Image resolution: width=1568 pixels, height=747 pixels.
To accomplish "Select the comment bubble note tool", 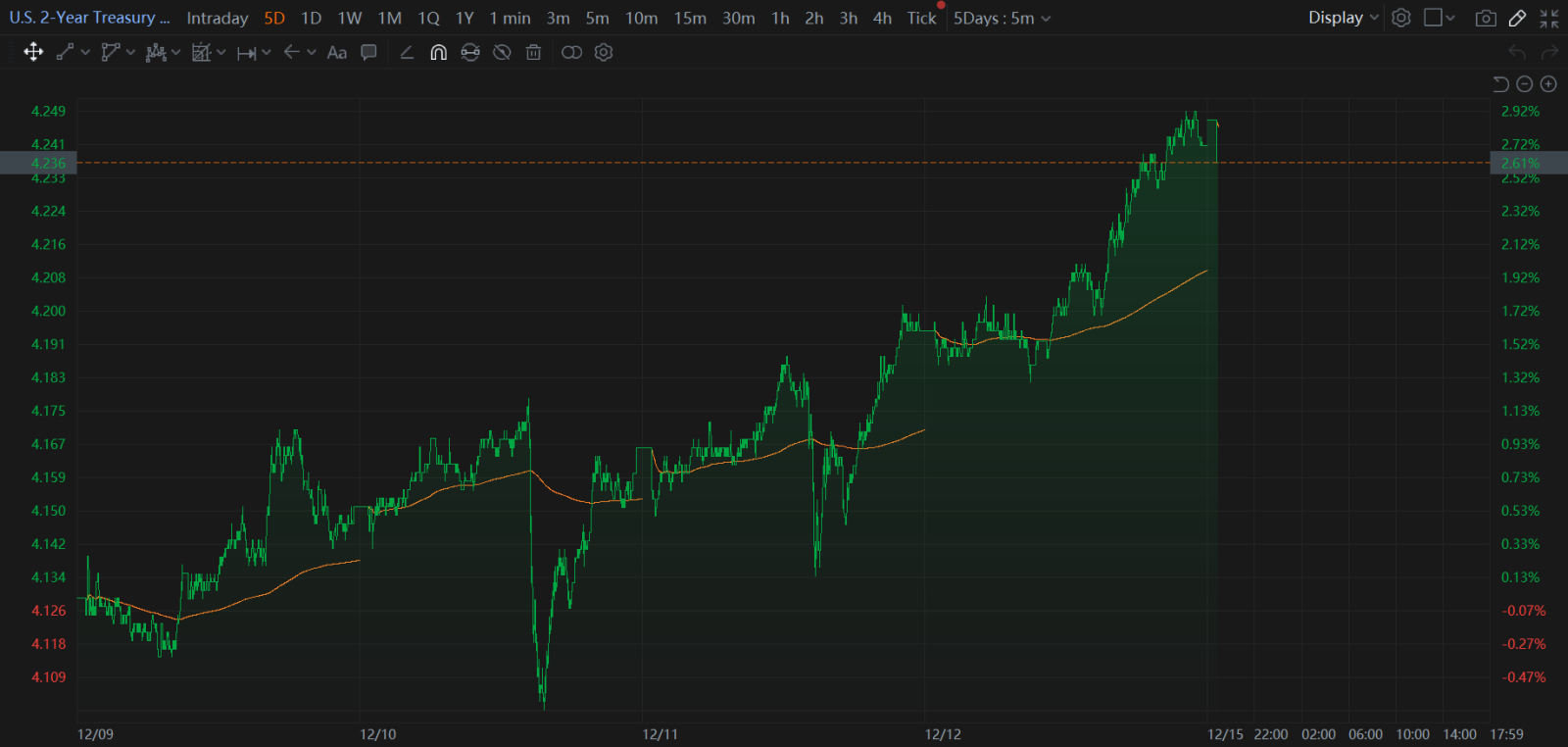I will [x=368, y=52].
